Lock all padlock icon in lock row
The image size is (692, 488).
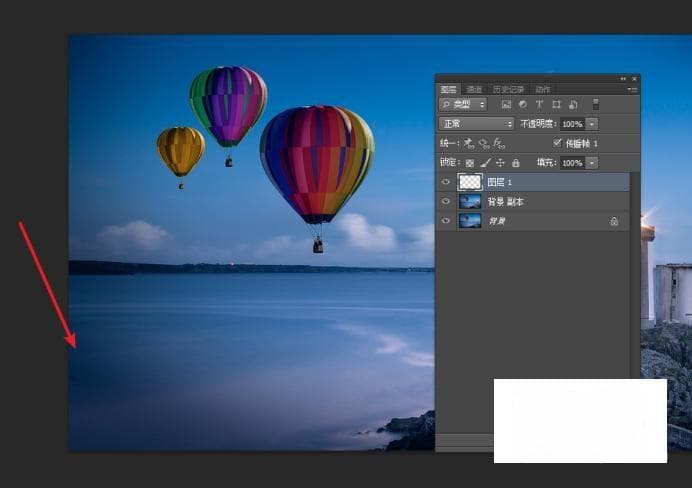coord(515,163)
